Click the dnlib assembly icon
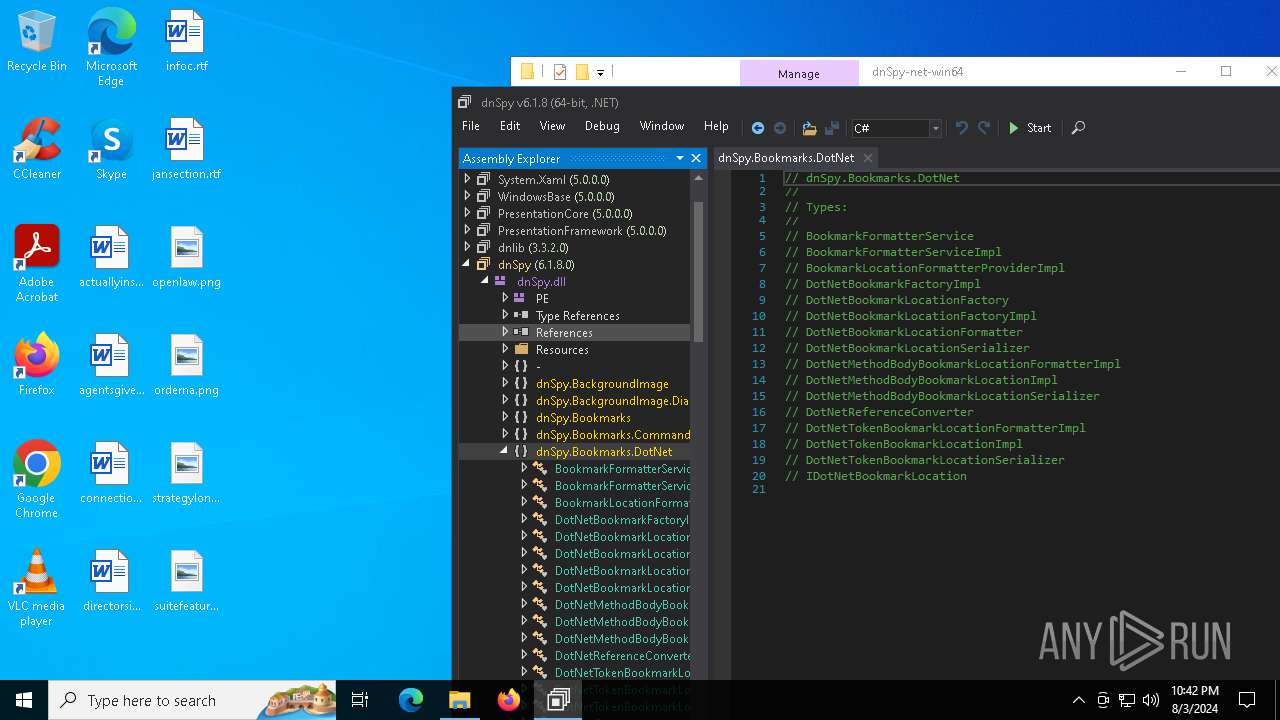This screenshot has width=1280, height=720. pos(484,248)
